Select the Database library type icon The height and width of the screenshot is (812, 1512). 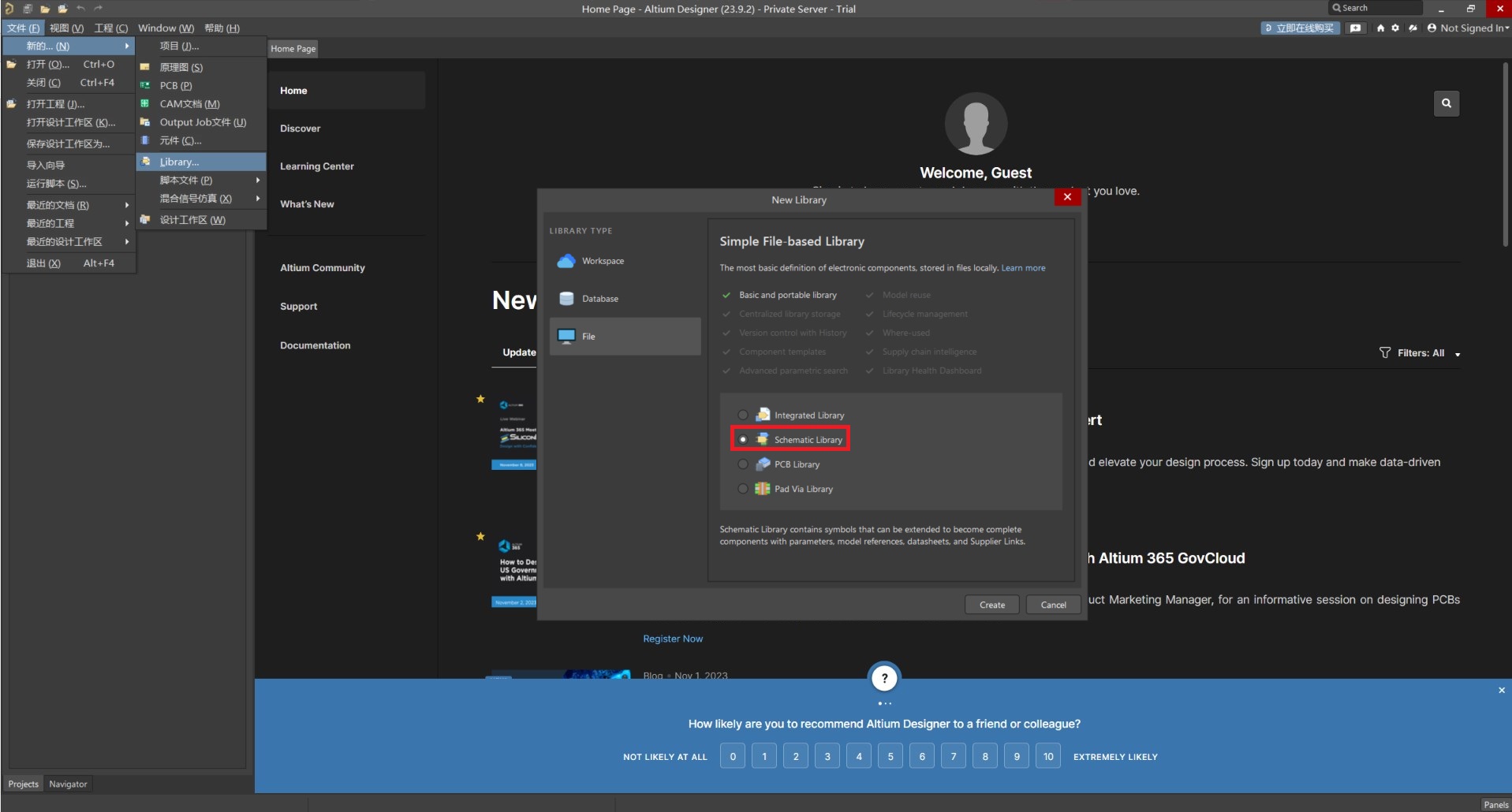[x=566, y=299]
